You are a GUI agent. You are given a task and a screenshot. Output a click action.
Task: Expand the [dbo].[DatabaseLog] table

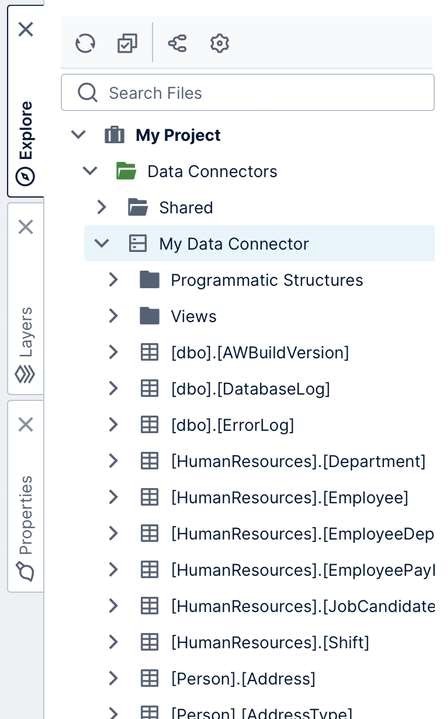coord(113,388)
